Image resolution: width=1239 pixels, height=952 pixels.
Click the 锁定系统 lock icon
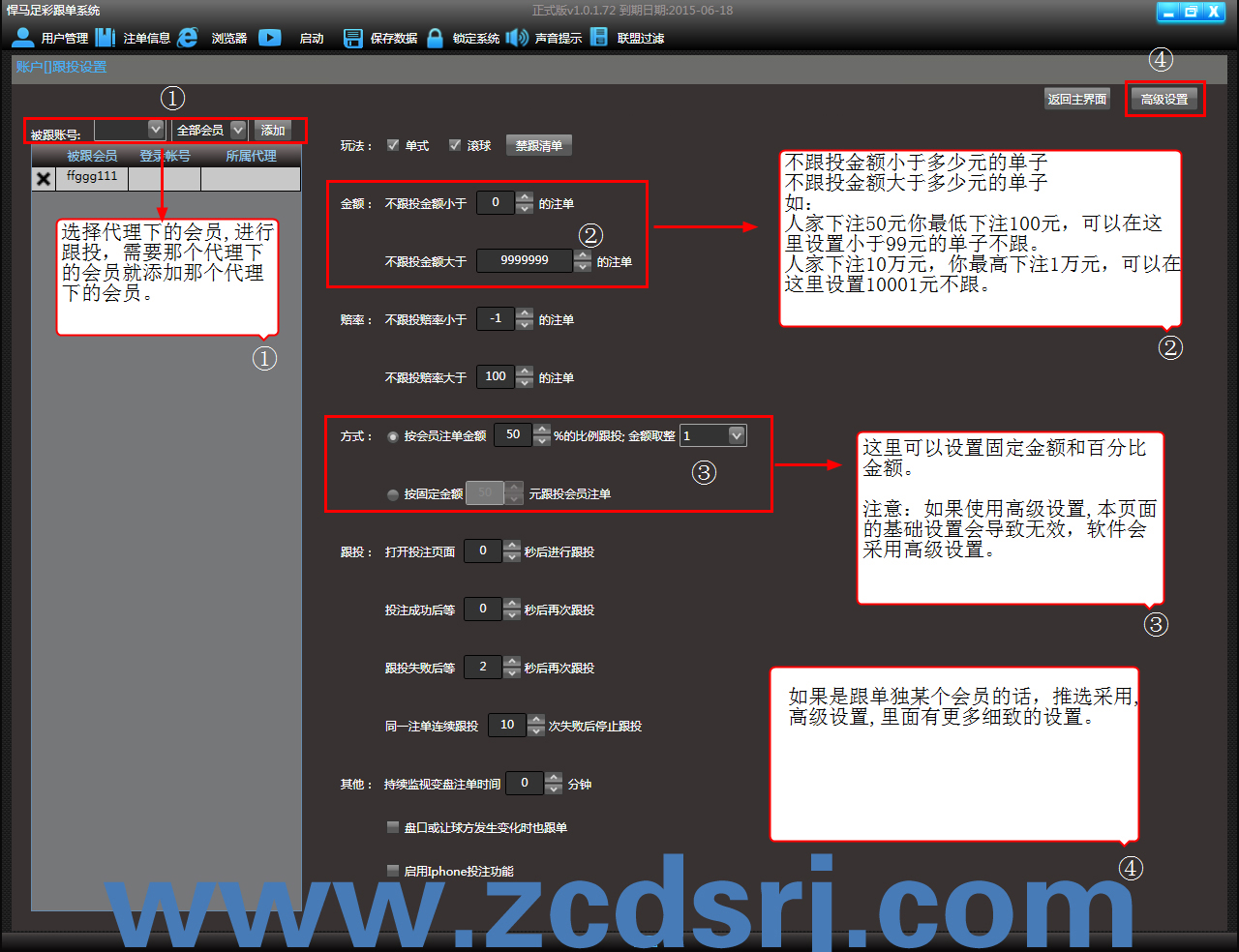click(436, 38)
